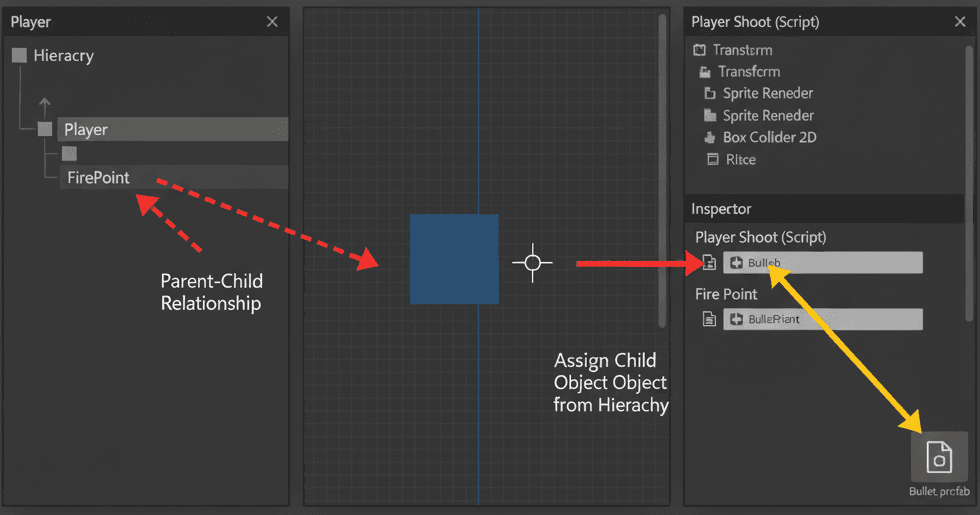Viewport: 980px width, 515px height.
Task: Click the Bullet.prefab file icon
Action: pos(939,456)
